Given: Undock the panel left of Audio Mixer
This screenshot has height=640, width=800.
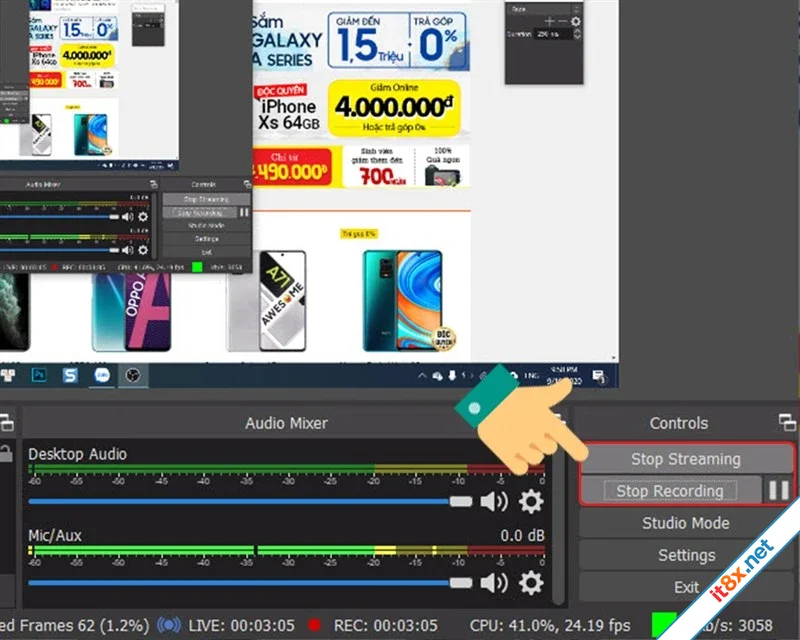Looking at the screenshot, I should (7, 423).
